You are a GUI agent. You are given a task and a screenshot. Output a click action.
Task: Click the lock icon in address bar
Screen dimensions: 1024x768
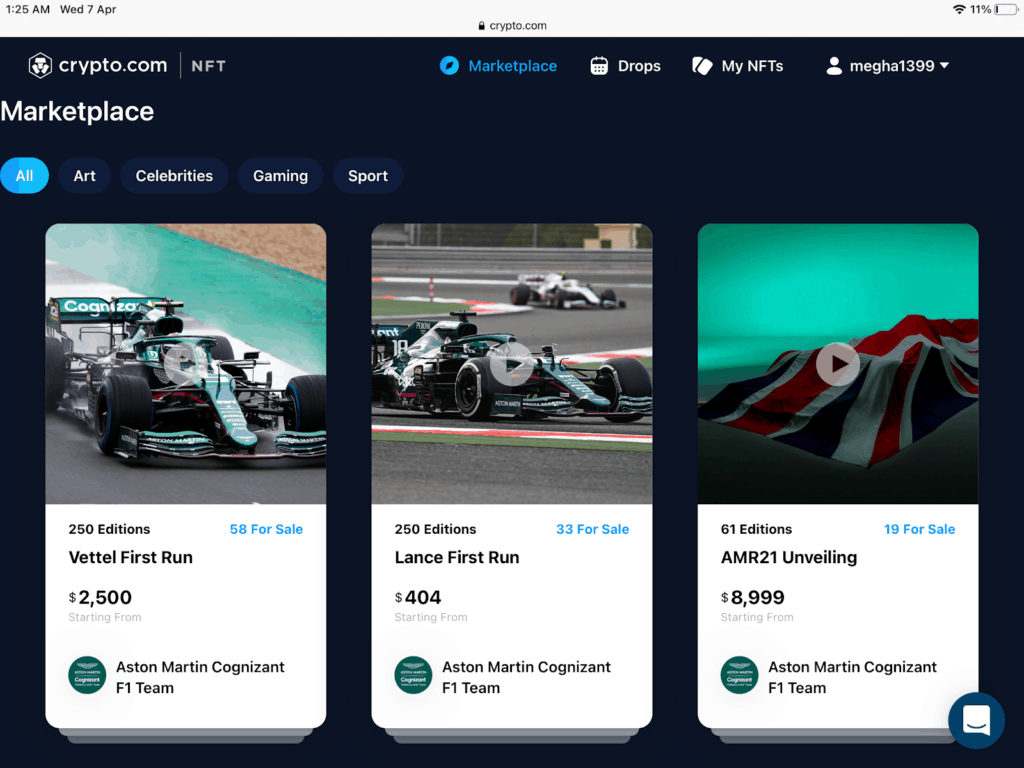tap(481, 25)
